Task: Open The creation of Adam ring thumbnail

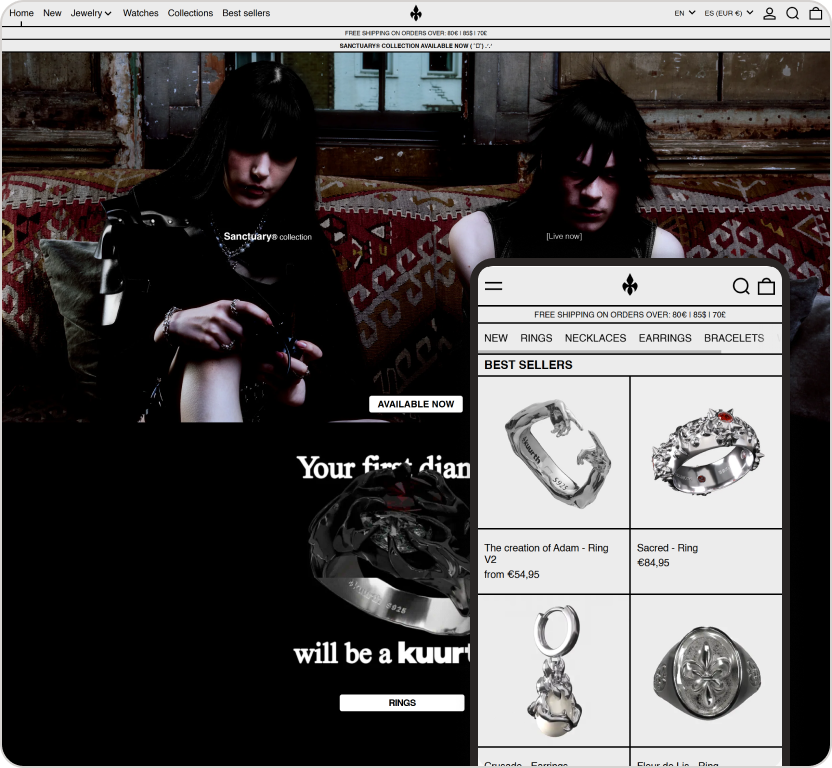Action: click(554, 452)
